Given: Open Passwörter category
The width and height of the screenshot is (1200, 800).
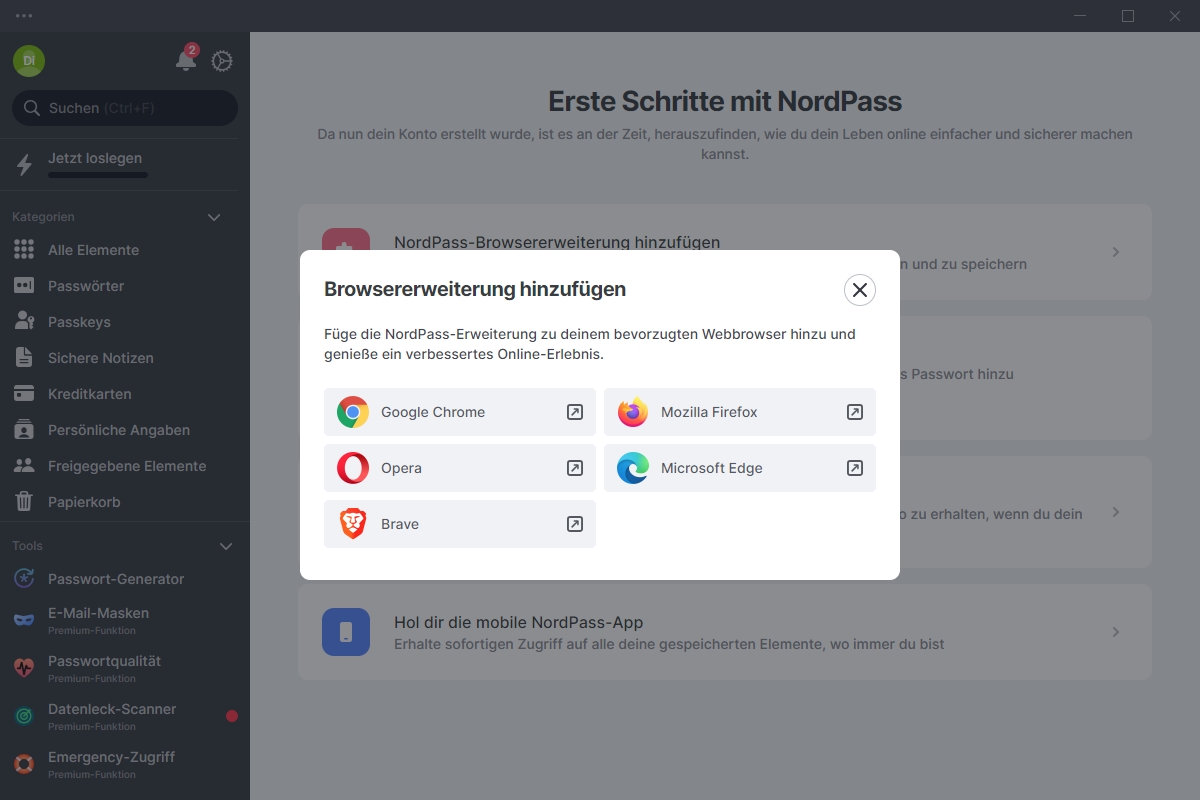Looking at the screenshot, I should pos(124,286).
